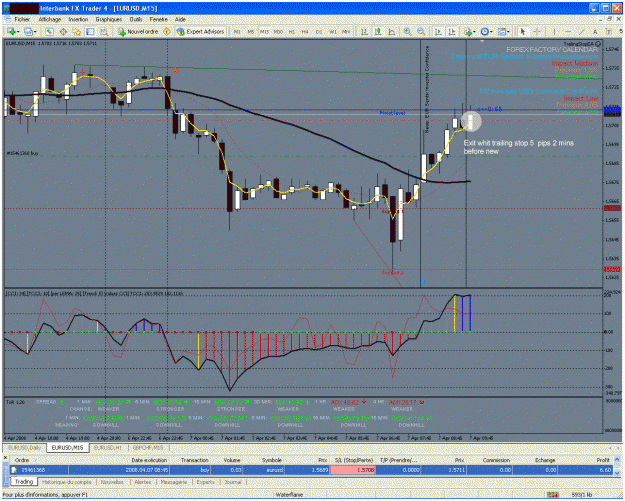Select the line chart type icon
Image resolution: width=625 pixels, height=501 pixels.
(392, 31)
